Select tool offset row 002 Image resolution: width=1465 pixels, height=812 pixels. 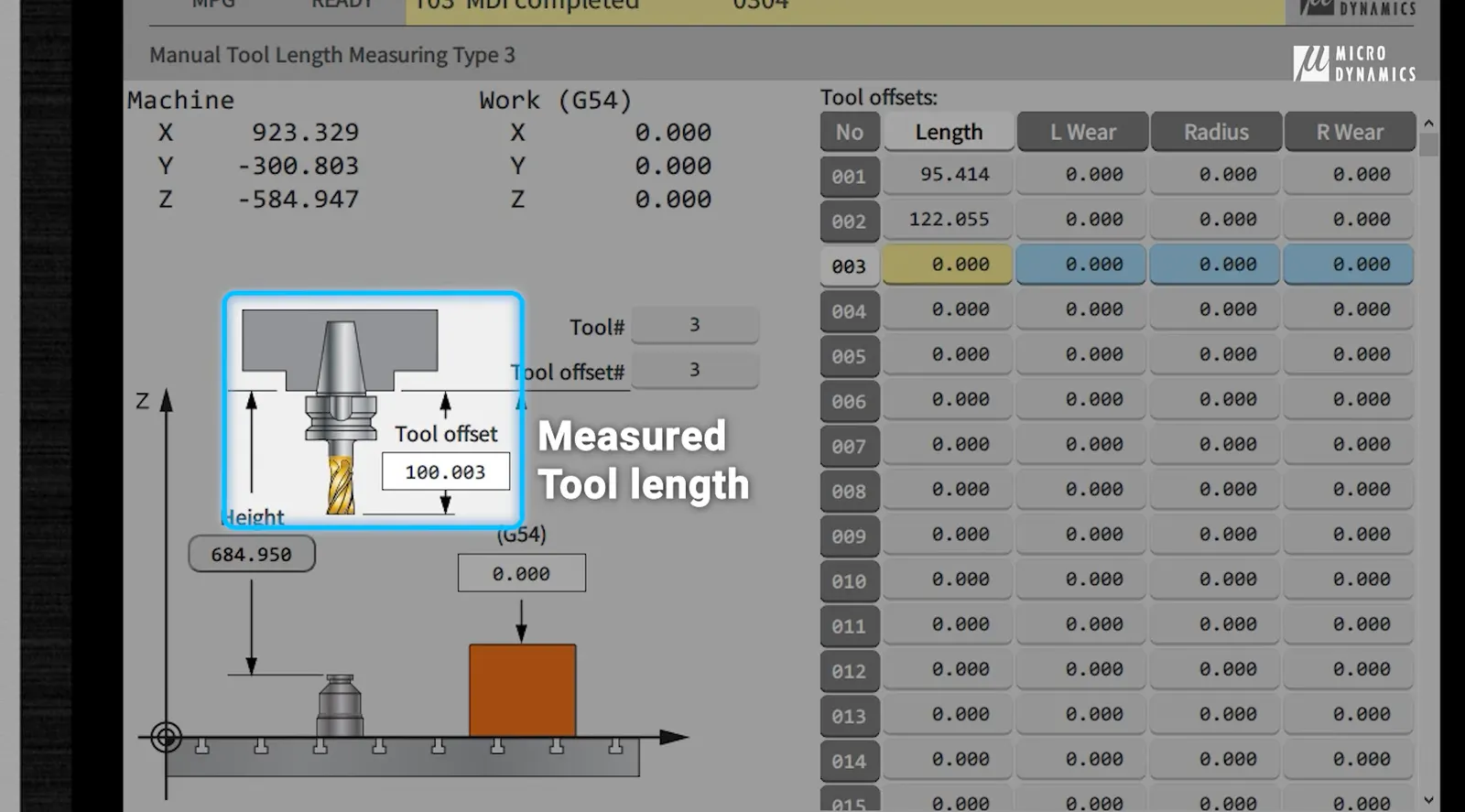pos(850,221)
